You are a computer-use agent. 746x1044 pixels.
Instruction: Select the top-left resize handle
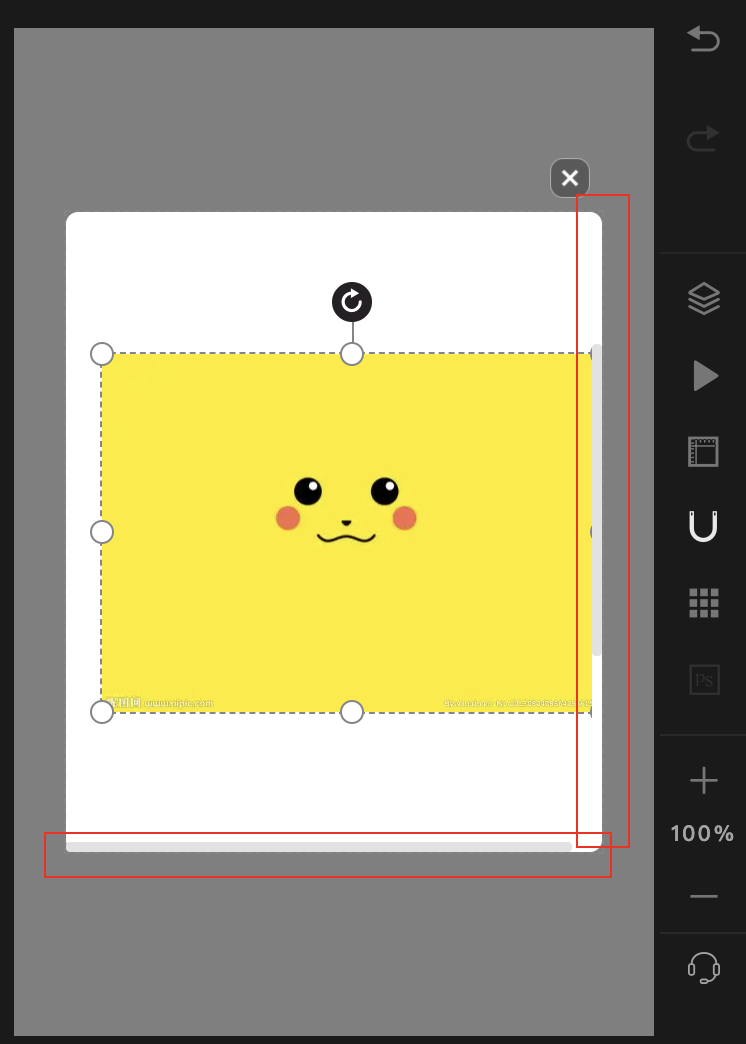point(102,354)
